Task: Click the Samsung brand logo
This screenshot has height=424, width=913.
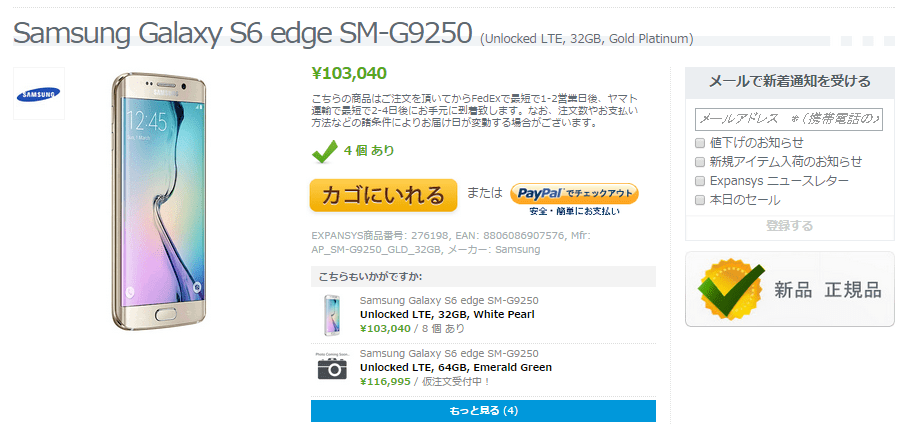Action: point(38,93)
